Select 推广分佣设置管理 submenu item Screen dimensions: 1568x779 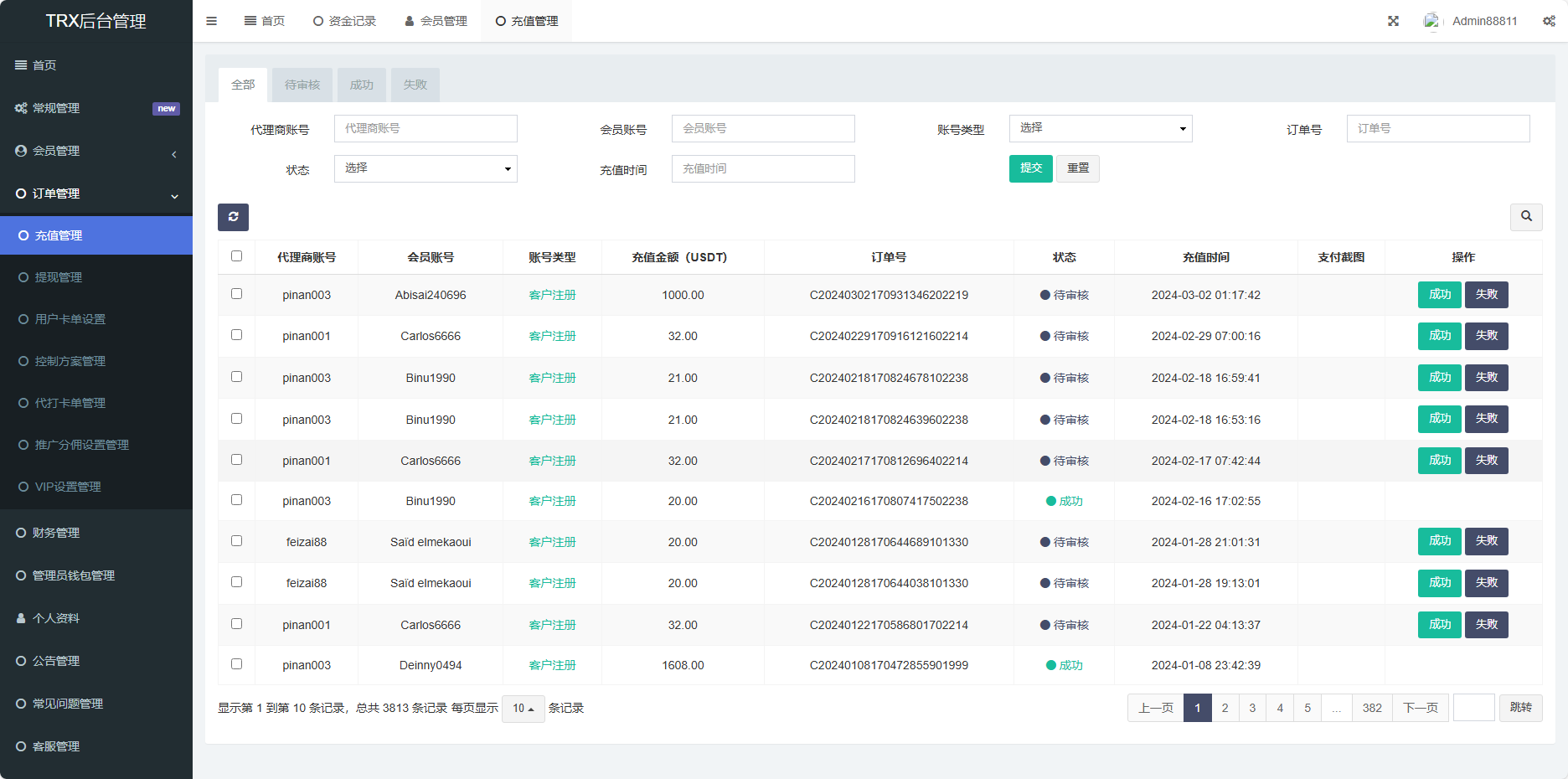tap(96, 445)
